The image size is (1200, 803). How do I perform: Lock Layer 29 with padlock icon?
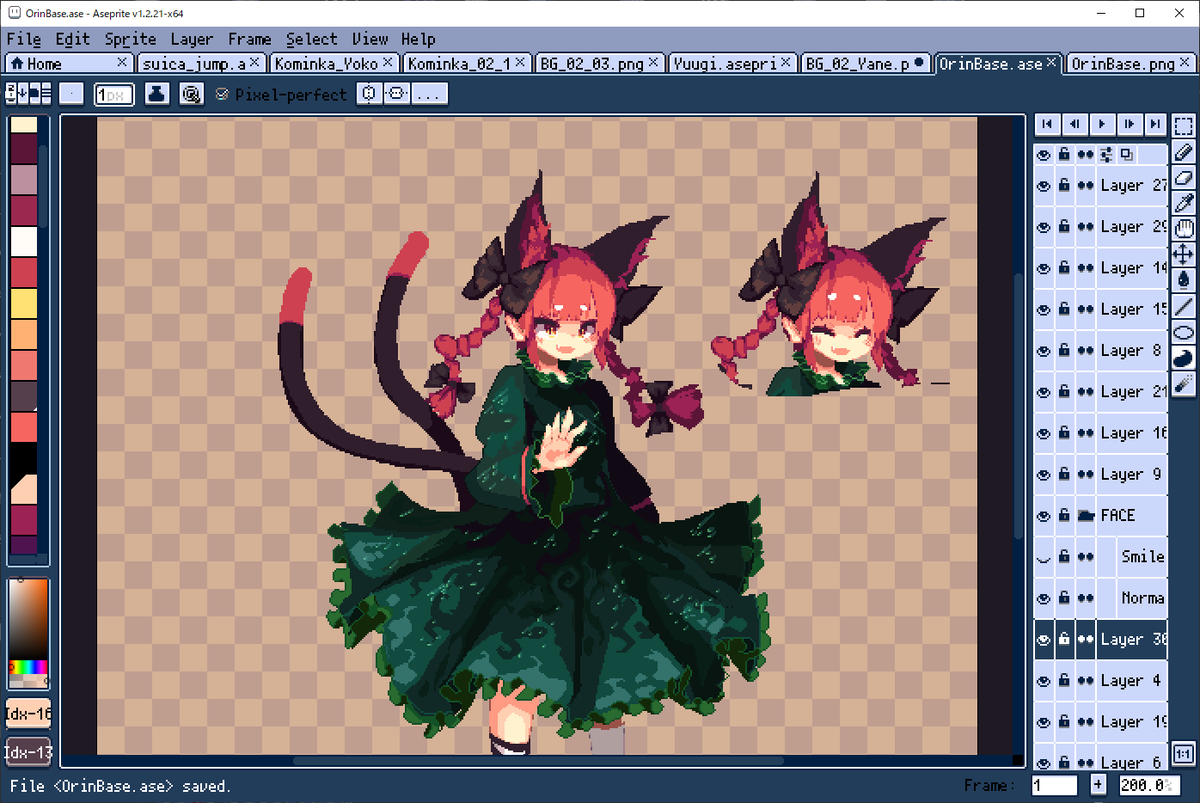1065,227
